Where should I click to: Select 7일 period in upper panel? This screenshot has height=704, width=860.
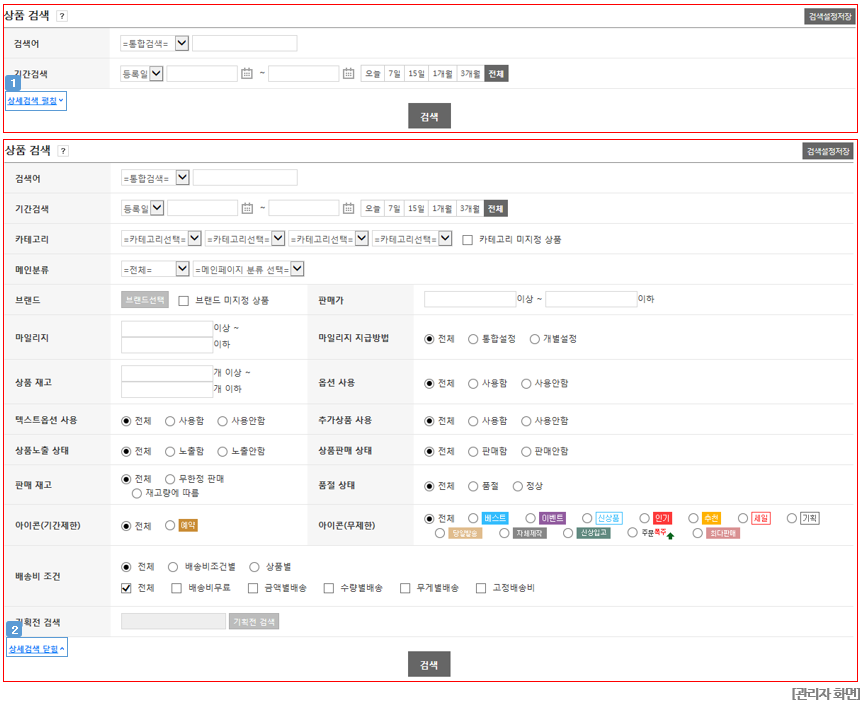pos(394,73)
